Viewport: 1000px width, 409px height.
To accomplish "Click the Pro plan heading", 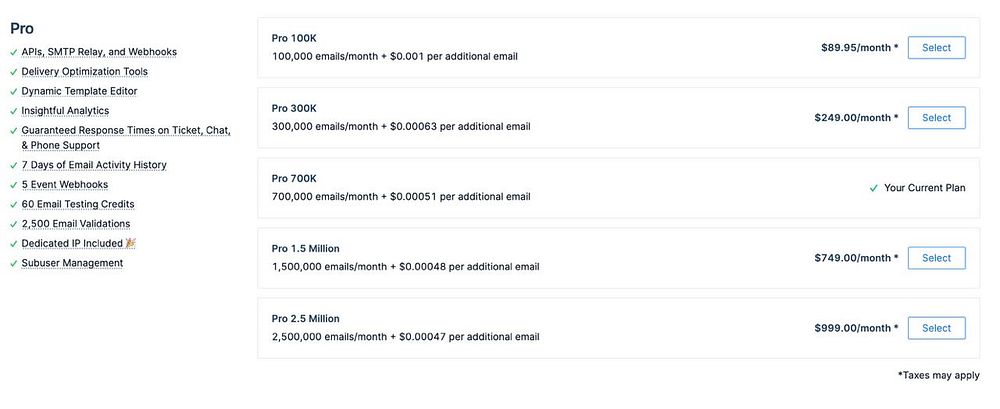I will tap(22, 28).
